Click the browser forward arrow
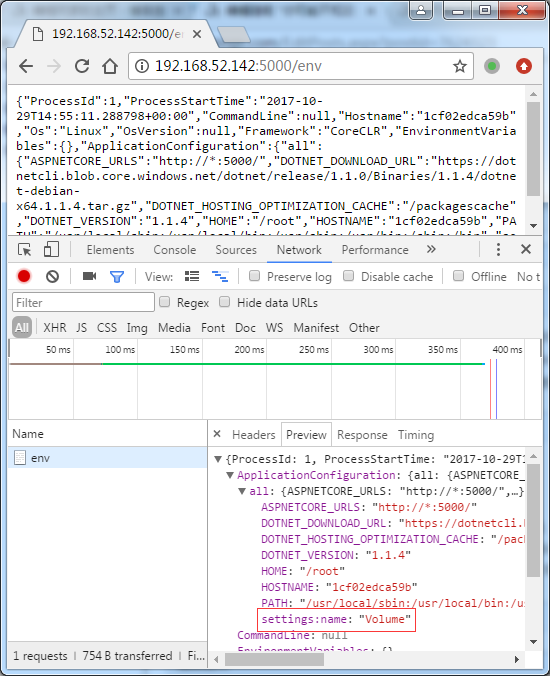 coord(54,66)
